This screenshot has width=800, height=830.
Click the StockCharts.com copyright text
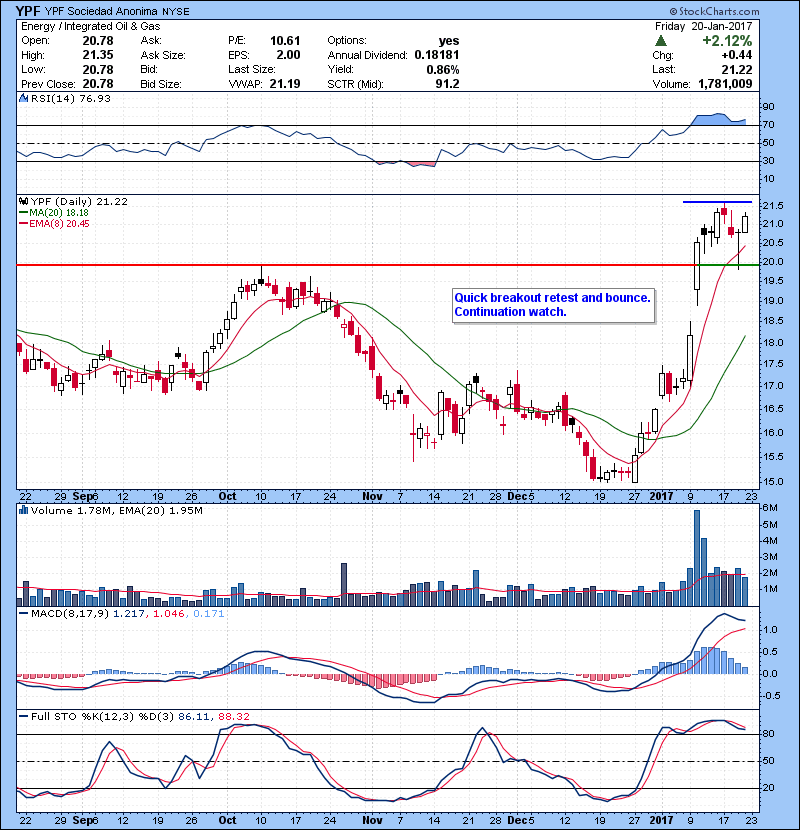pyautogui.click(x=714, y=11)
